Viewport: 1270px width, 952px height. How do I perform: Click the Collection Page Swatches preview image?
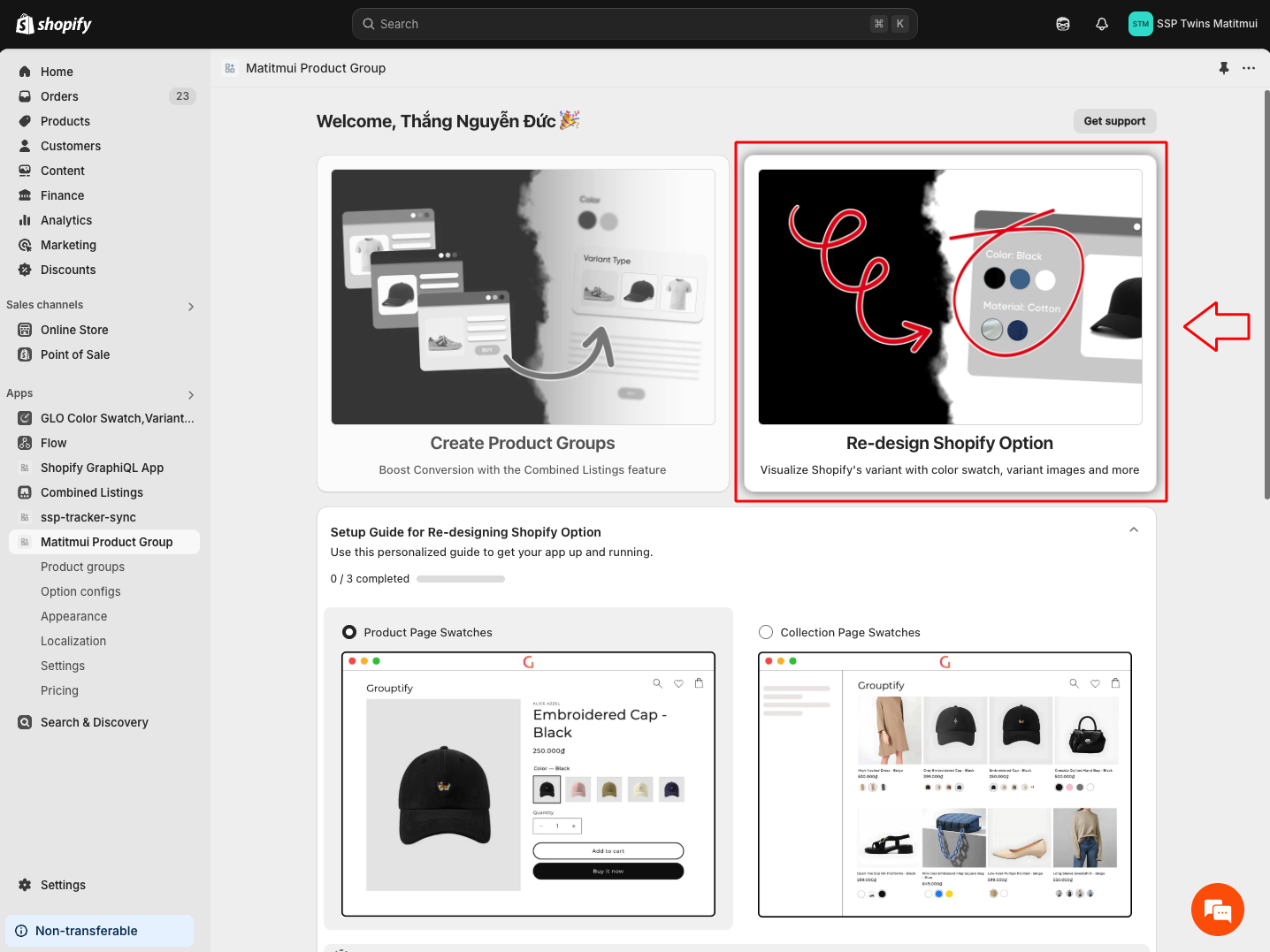pyautogui.click(x=945, y=784)
